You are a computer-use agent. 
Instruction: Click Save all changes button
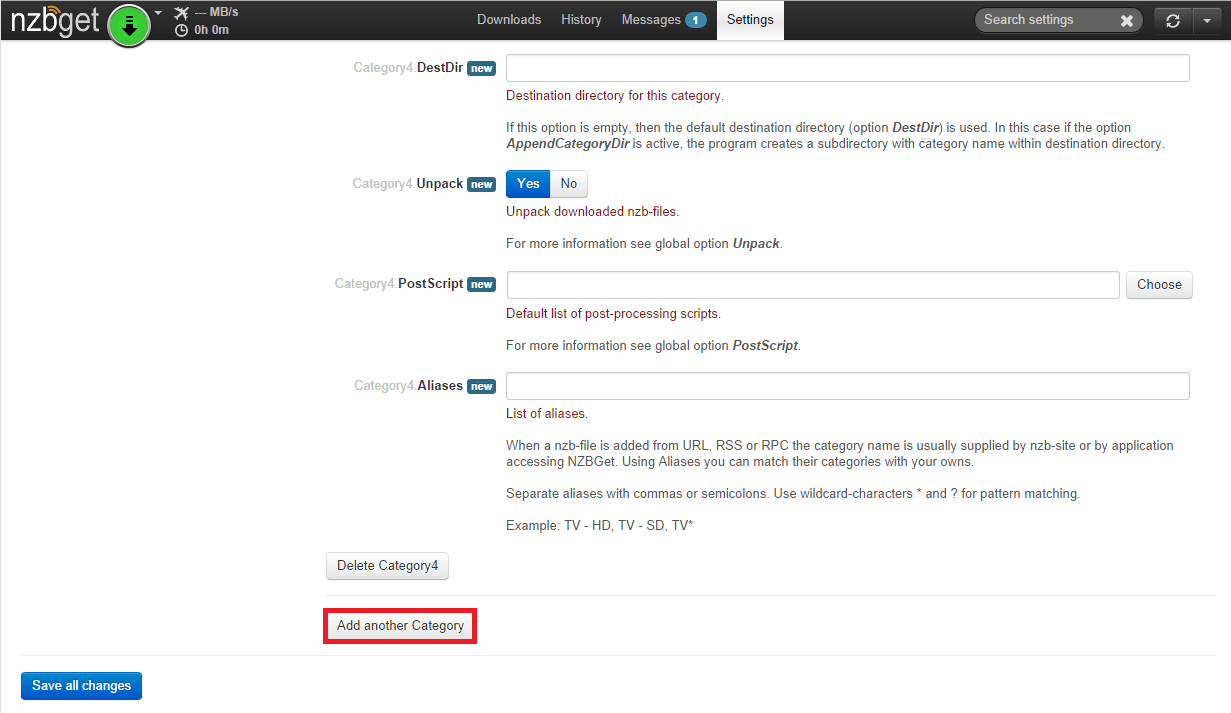tap(81, 686)
